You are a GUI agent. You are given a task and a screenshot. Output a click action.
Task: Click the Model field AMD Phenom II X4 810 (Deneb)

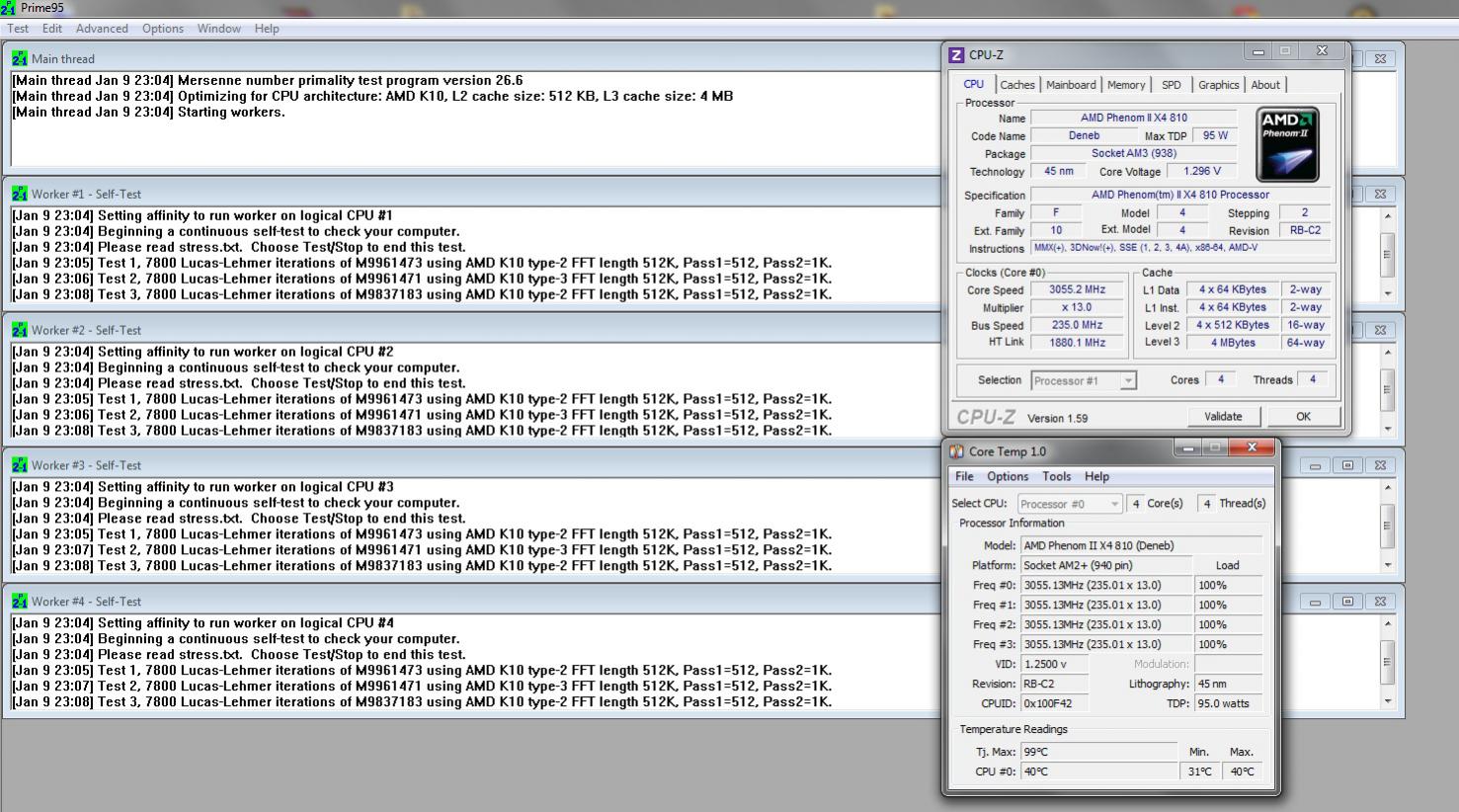tap(1141, 545)
